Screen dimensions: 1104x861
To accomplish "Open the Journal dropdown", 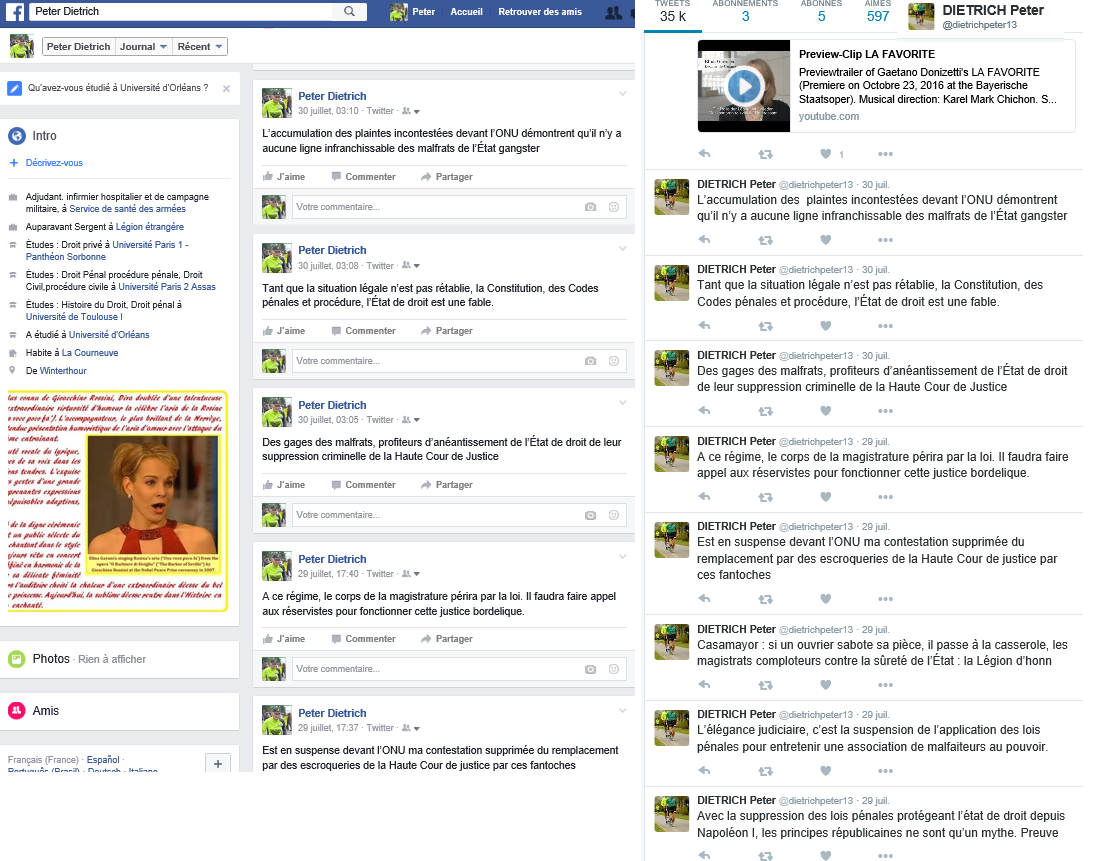I will 142,47.
